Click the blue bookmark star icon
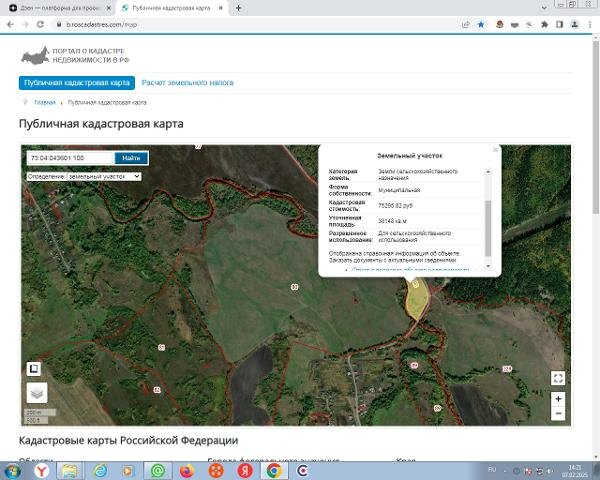Viewport: 600px width, 480px height. pyautogui.click(x=481, y=24)
